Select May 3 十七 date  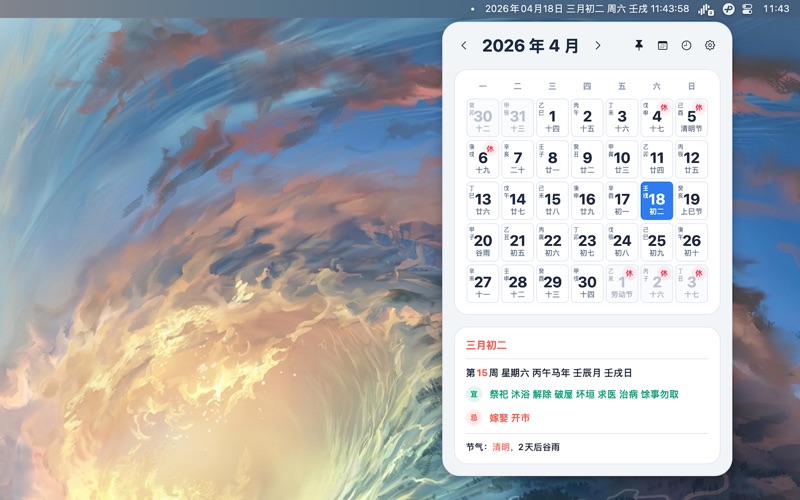(x=691, y=284)
